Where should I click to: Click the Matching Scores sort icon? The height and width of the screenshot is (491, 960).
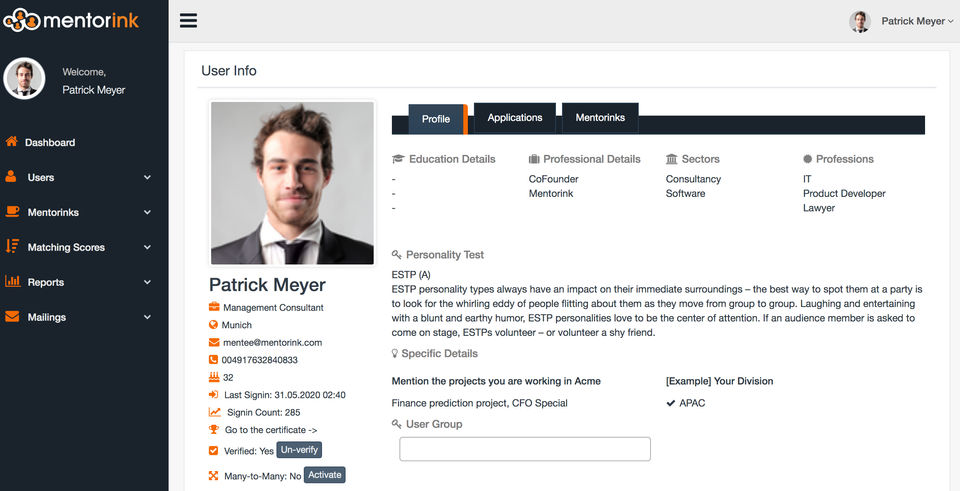[x=12, y=247]
